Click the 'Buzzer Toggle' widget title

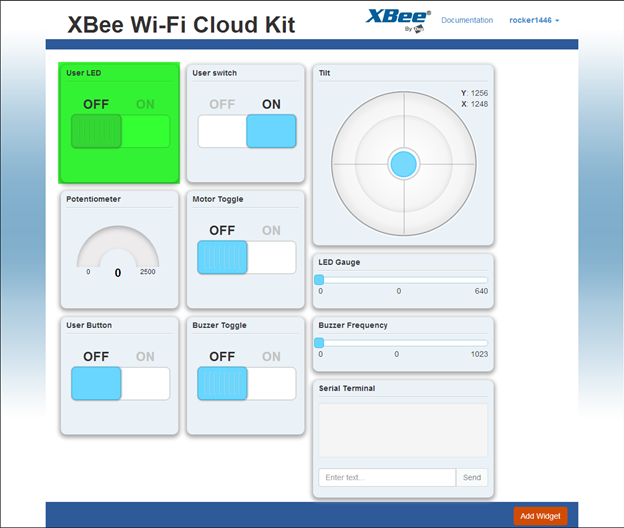coord(219,325)
